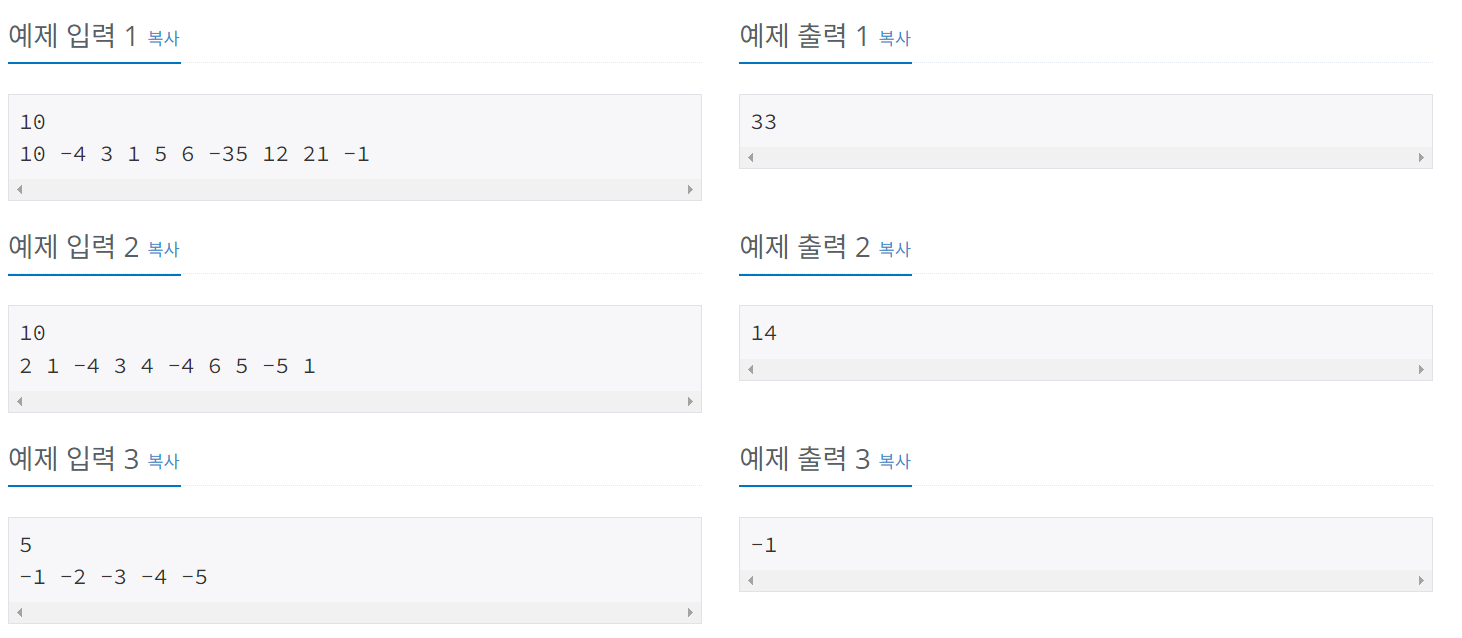Click the left scroll arrow under 예제 입력 1
This screenshot has width=1462, height=638.
18,188
